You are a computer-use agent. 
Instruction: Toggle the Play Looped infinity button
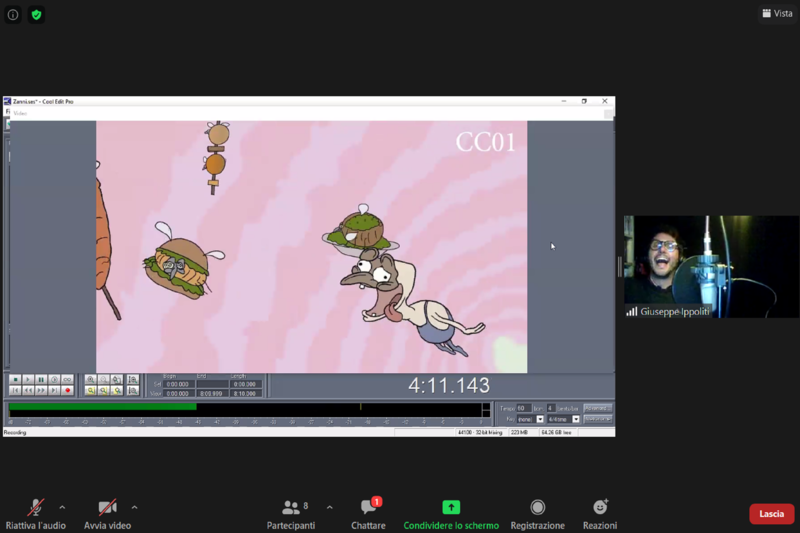[x=67, y=379]
